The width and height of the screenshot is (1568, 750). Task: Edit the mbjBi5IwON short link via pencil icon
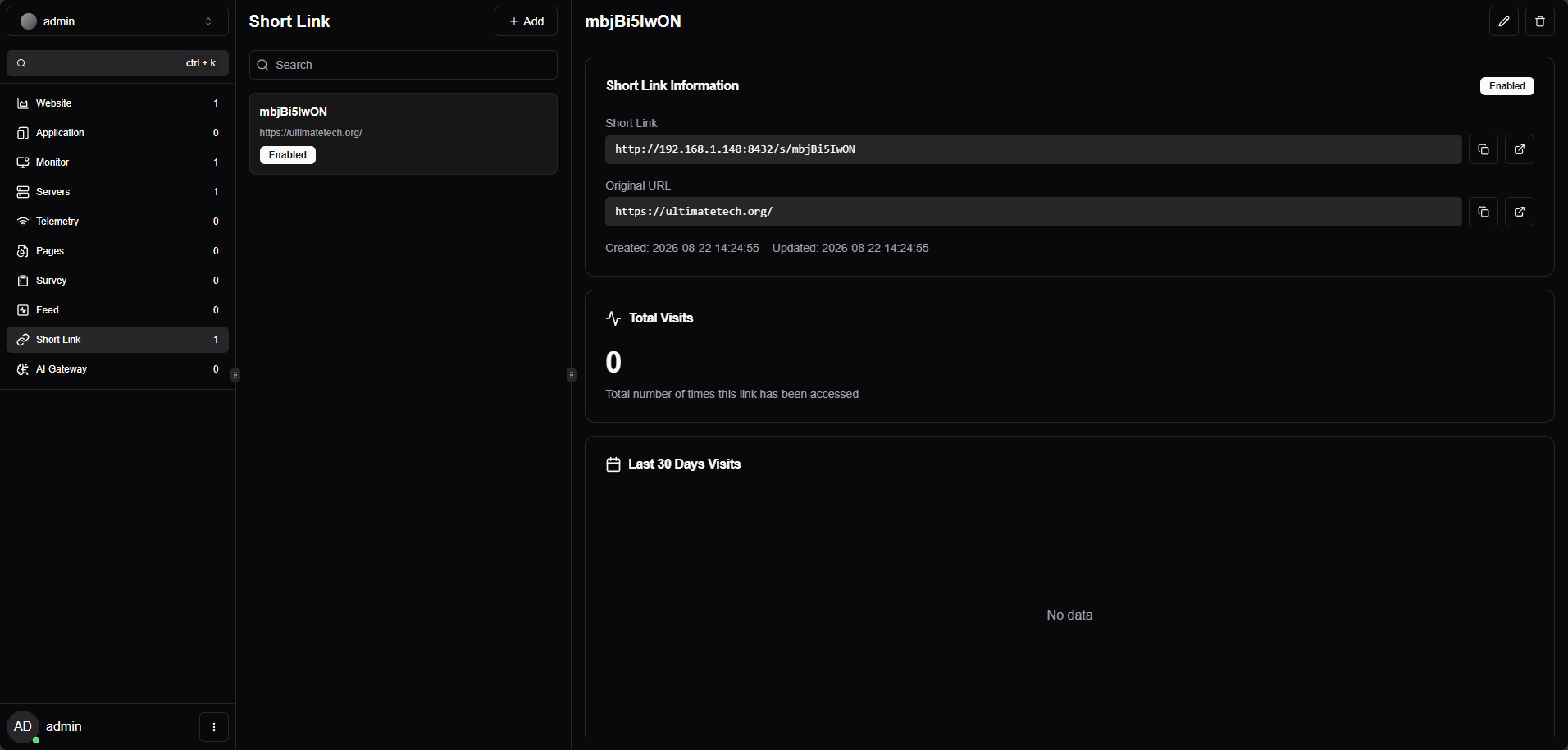click(x=1503, y=21)
